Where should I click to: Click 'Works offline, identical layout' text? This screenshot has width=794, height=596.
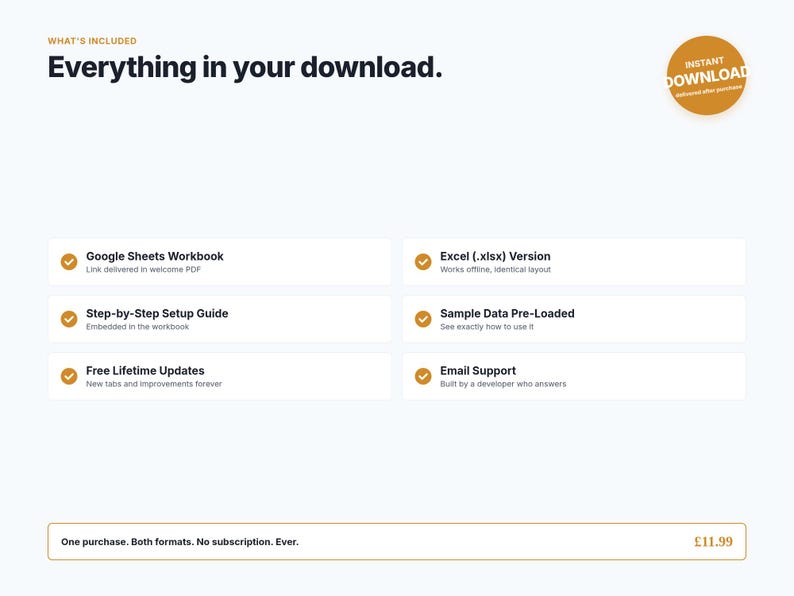pyautogui.click(x=495, y=269)
